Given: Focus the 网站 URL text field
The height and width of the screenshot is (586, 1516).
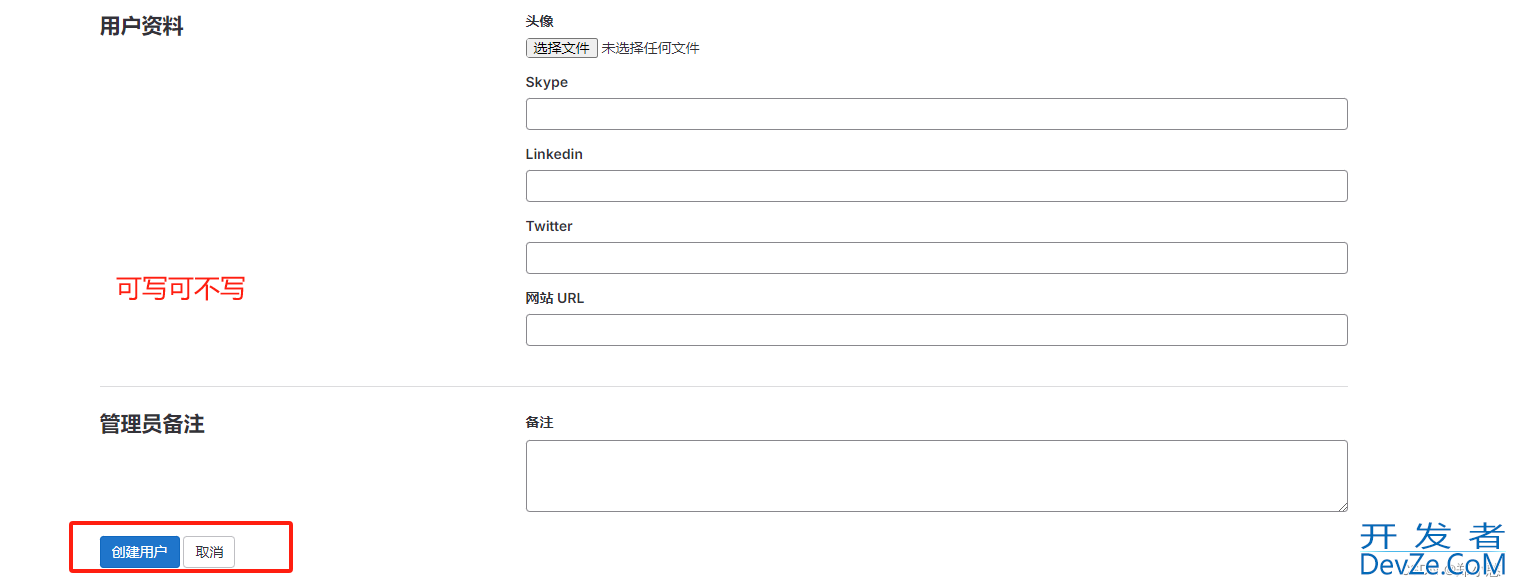Looking at the screenshot, I should (x=936, y=330).
